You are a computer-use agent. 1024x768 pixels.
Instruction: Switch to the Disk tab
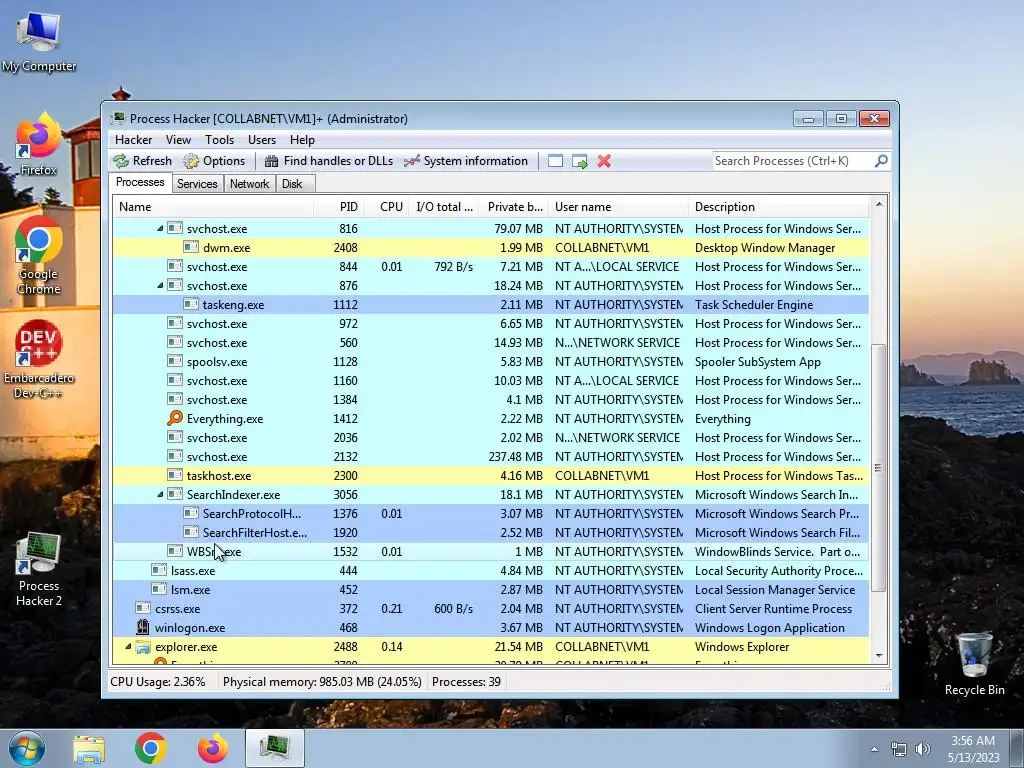pyautogui.click(x=293, y=184)
